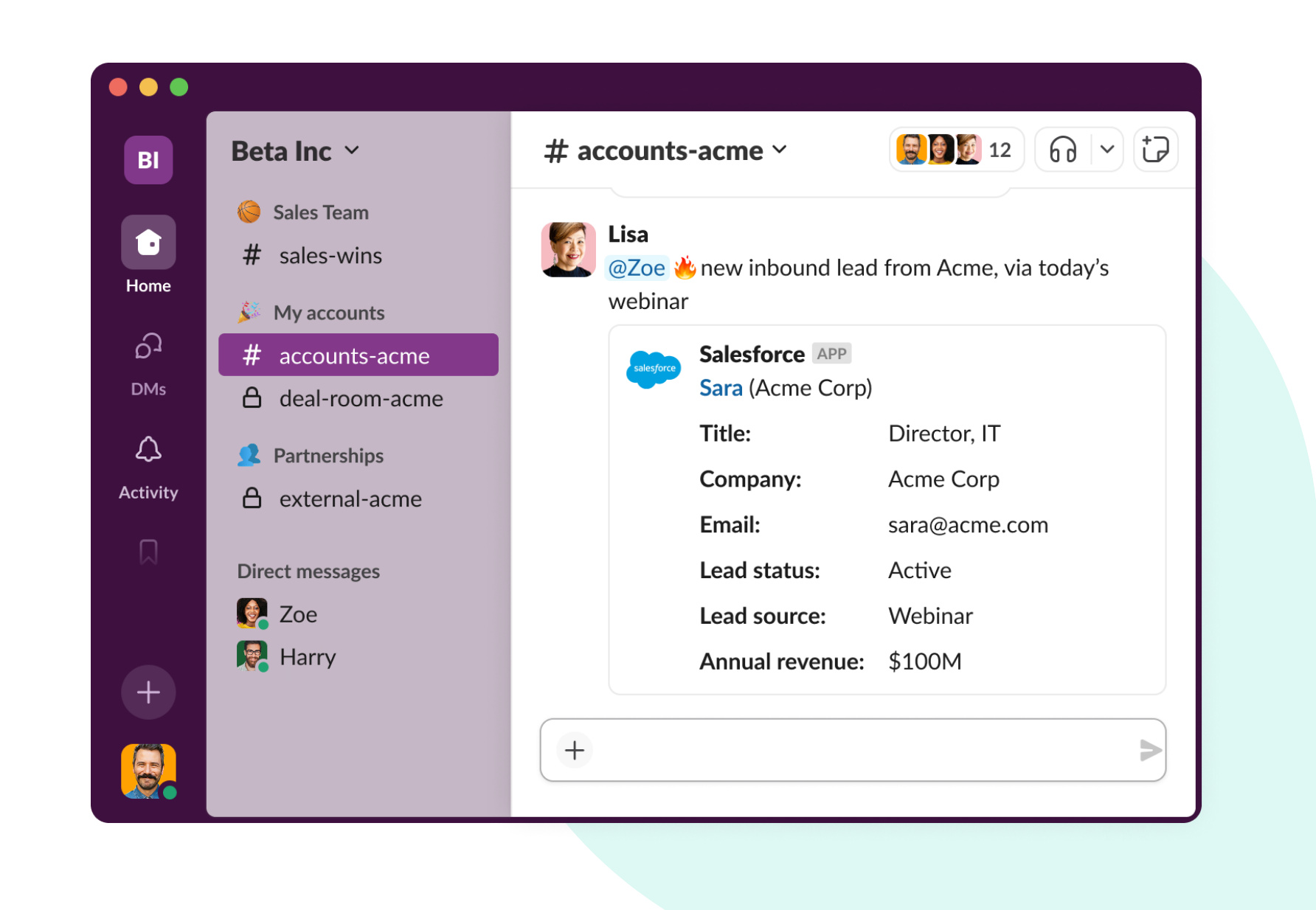
Task: Select the My accounts section
Action: 311,313
